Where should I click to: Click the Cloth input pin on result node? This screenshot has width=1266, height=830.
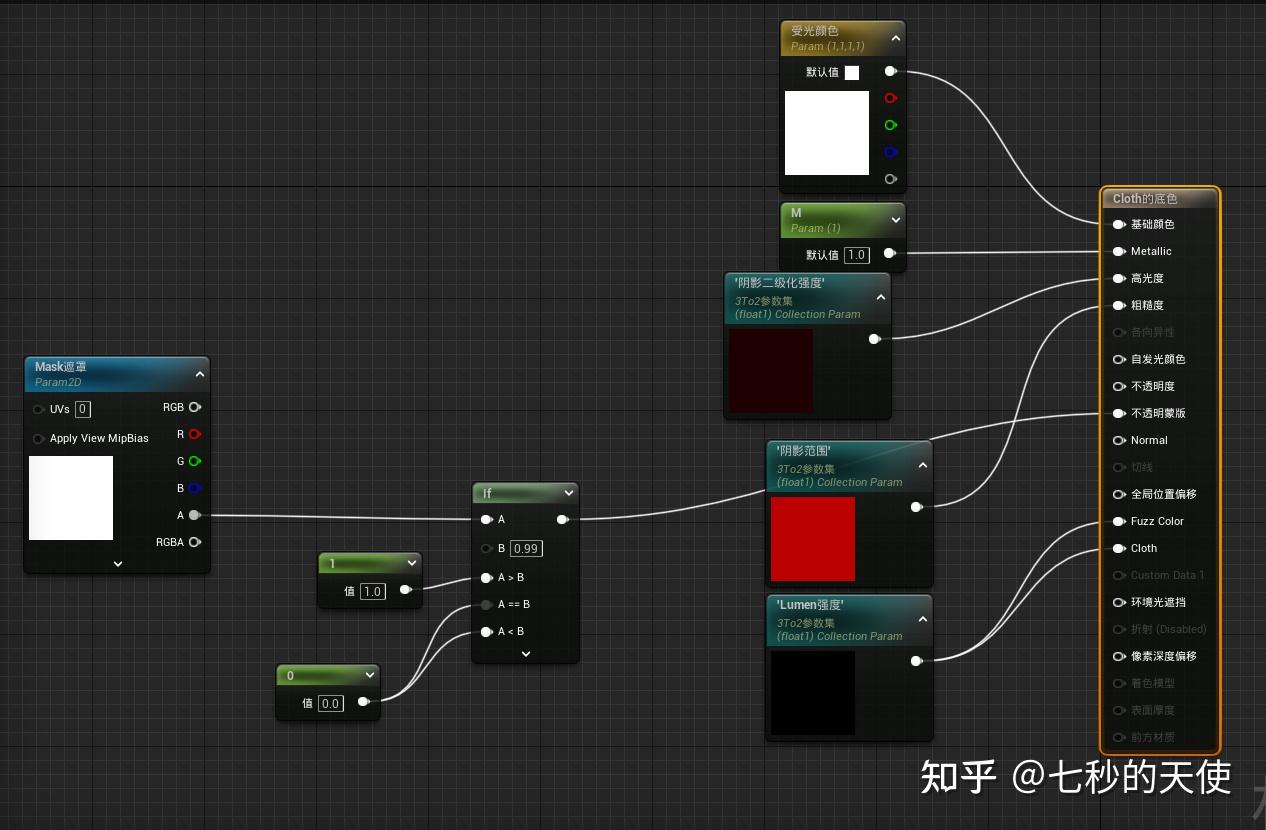(1120, 548)
